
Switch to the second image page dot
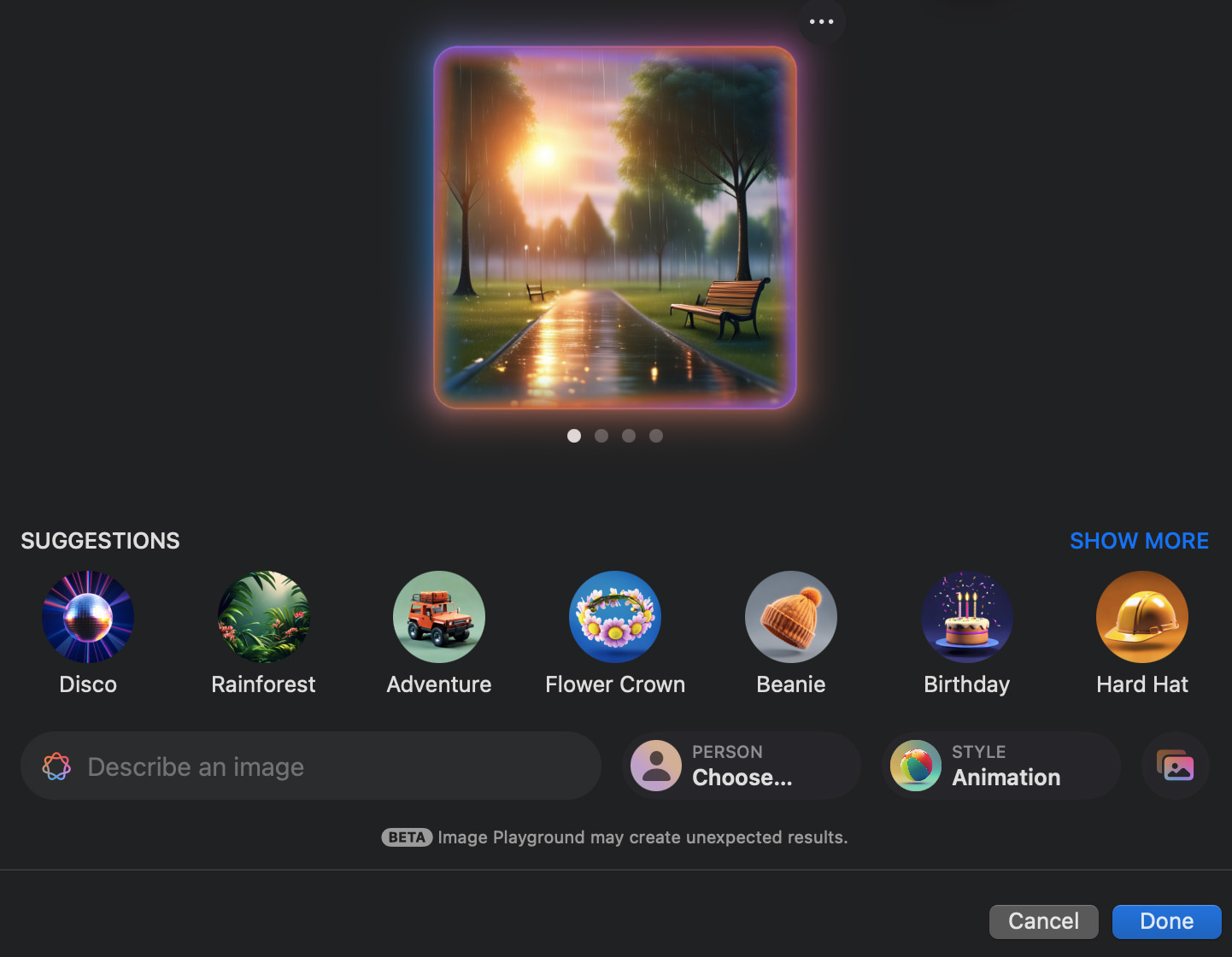pyautogui.click(x=601, y=436)
